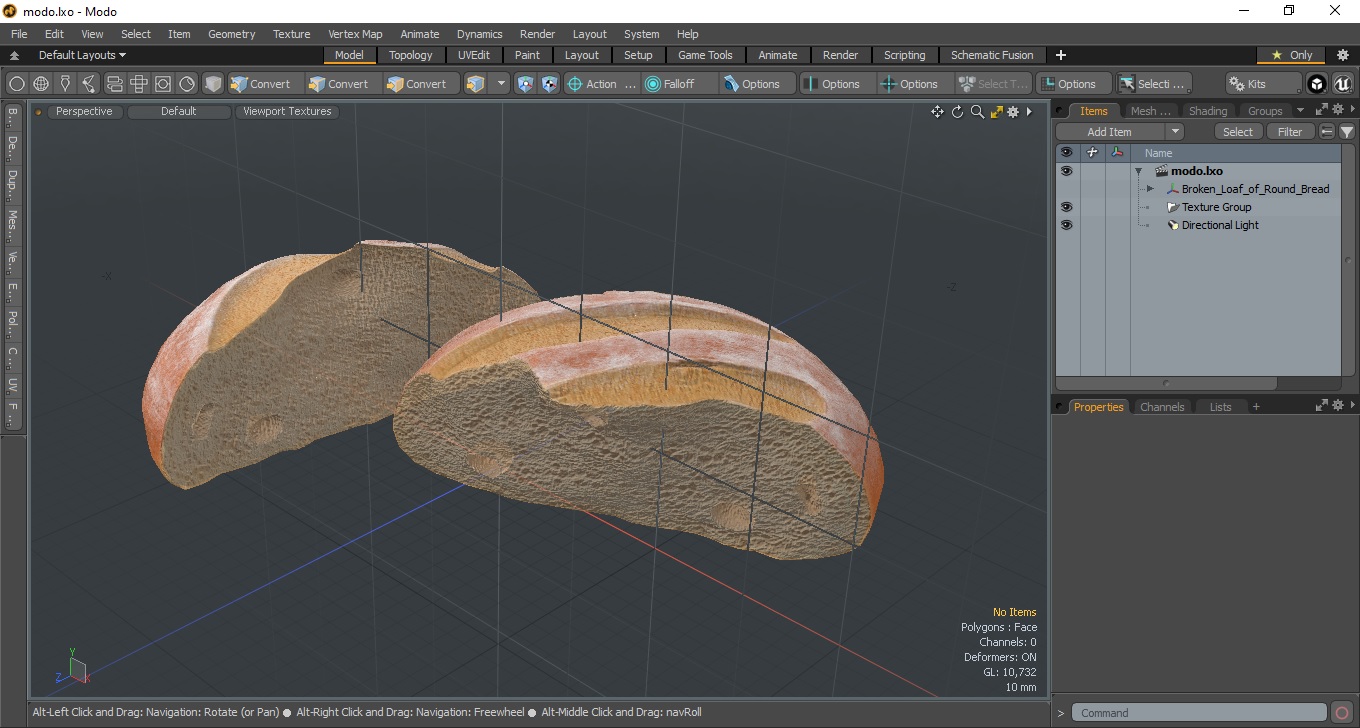Open Options with vertical cyan bar icon
Screen dimensions: 1360x728
pos(837,84)
